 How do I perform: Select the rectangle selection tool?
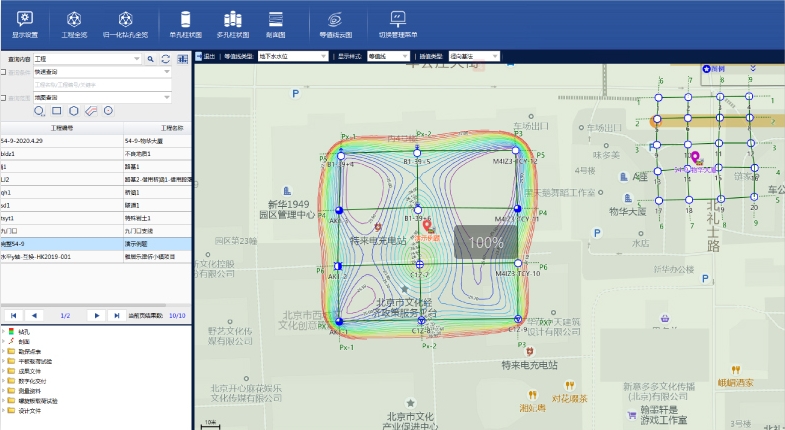57,111
